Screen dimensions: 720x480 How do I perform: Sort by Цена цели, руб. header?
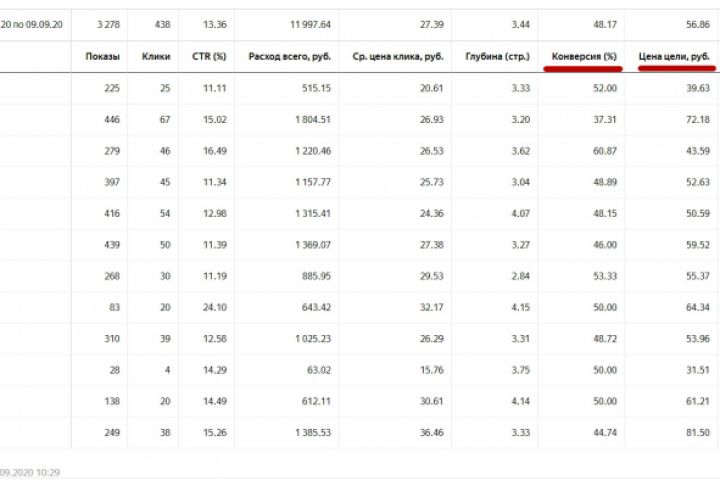click(674, 57)
